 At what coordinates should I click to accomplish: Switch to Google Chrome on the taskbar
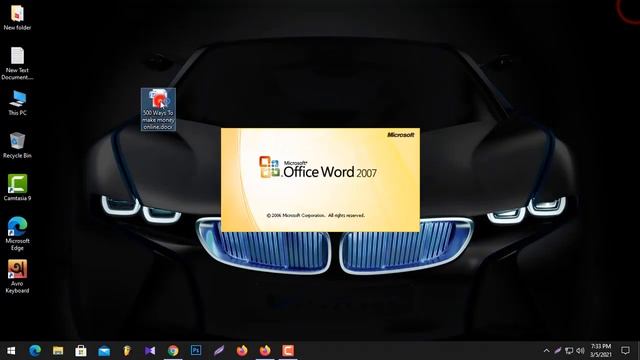pos(173,351)
